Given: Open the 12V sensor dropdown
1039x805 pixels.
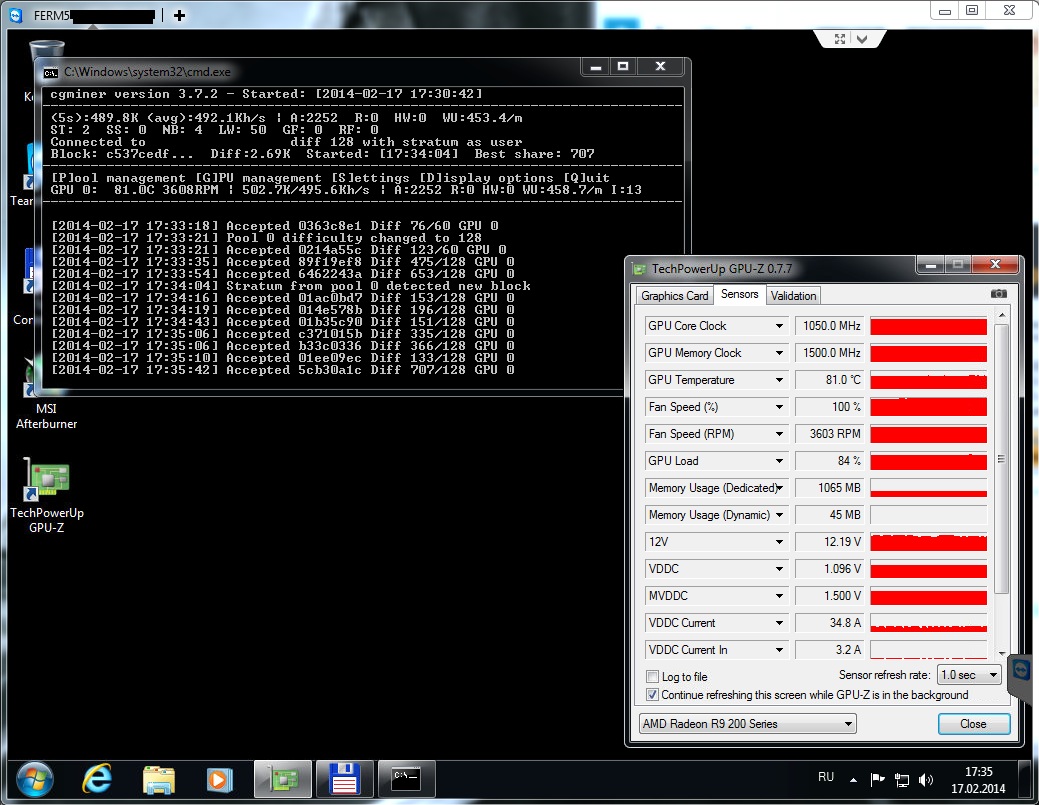Looking at the screenshot, I should click(x=779, y=542).
